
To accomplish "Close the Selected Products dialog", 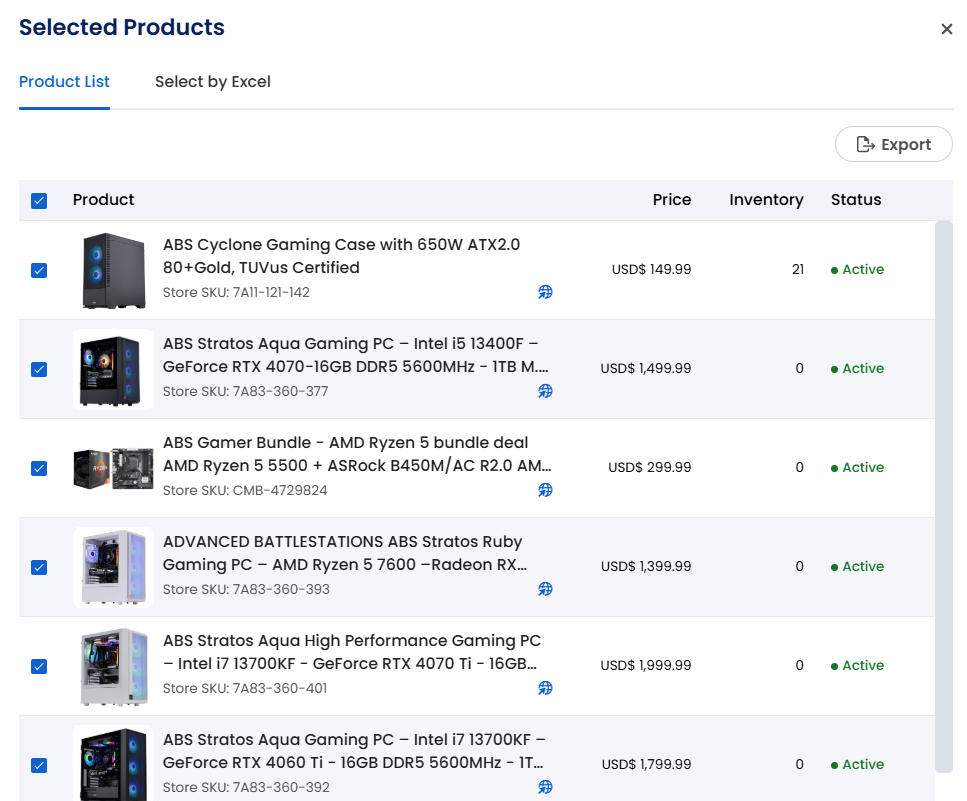I will tap(947, 29).
